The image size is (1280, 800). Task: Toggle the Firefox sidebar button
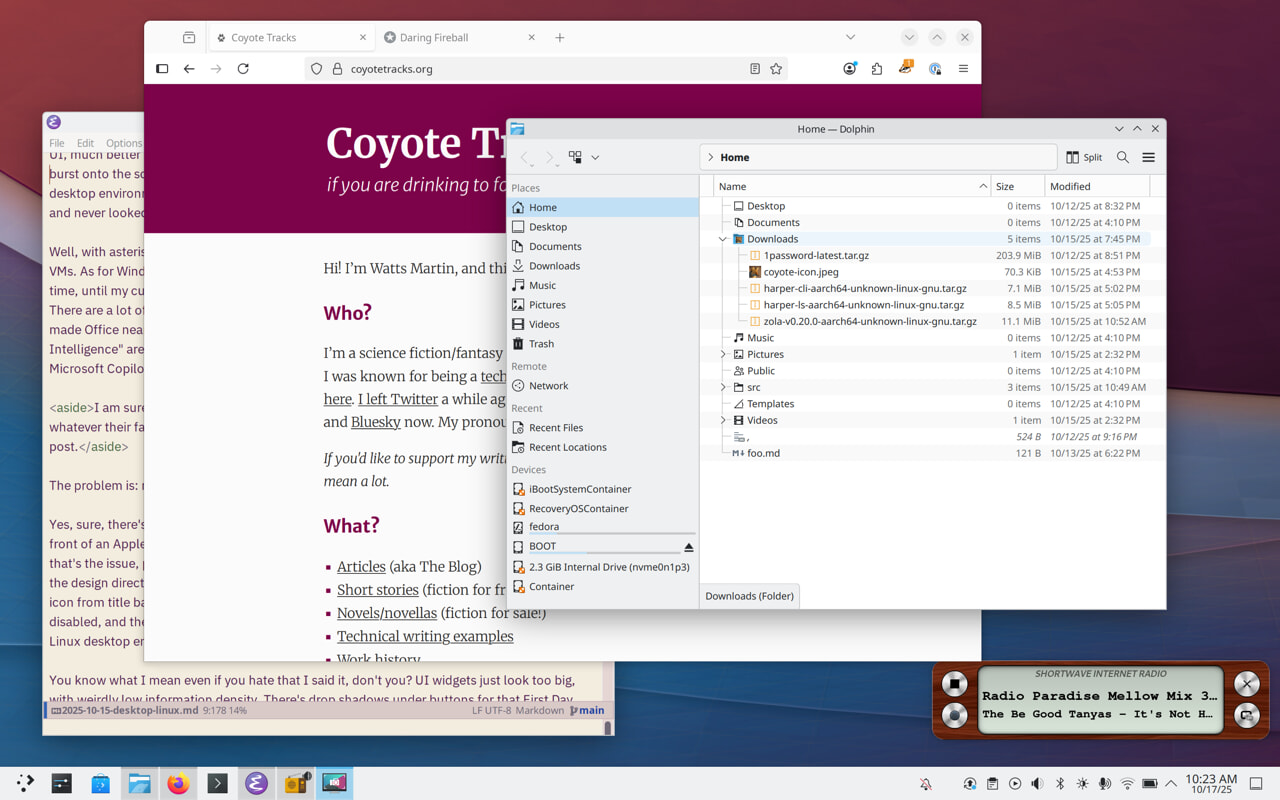[x=162, y=69]
